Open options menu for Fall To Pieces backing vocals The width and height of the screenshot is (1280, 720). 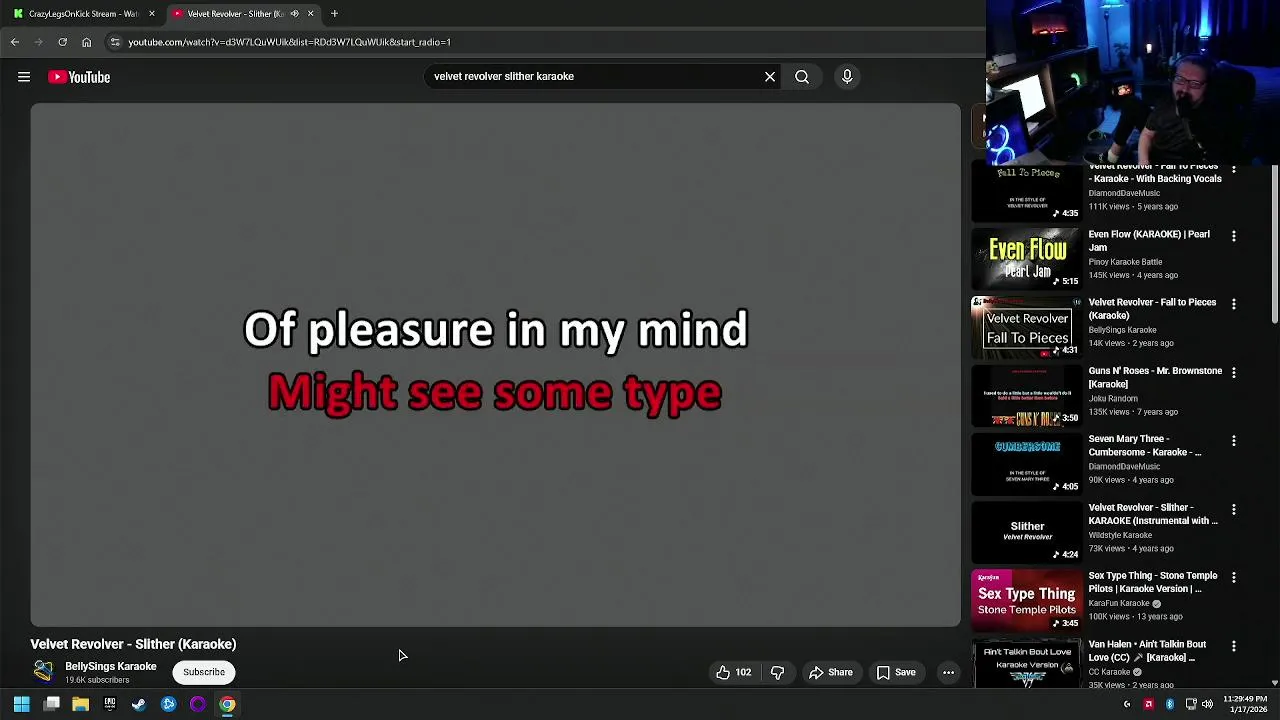[x=1234, y=170]
